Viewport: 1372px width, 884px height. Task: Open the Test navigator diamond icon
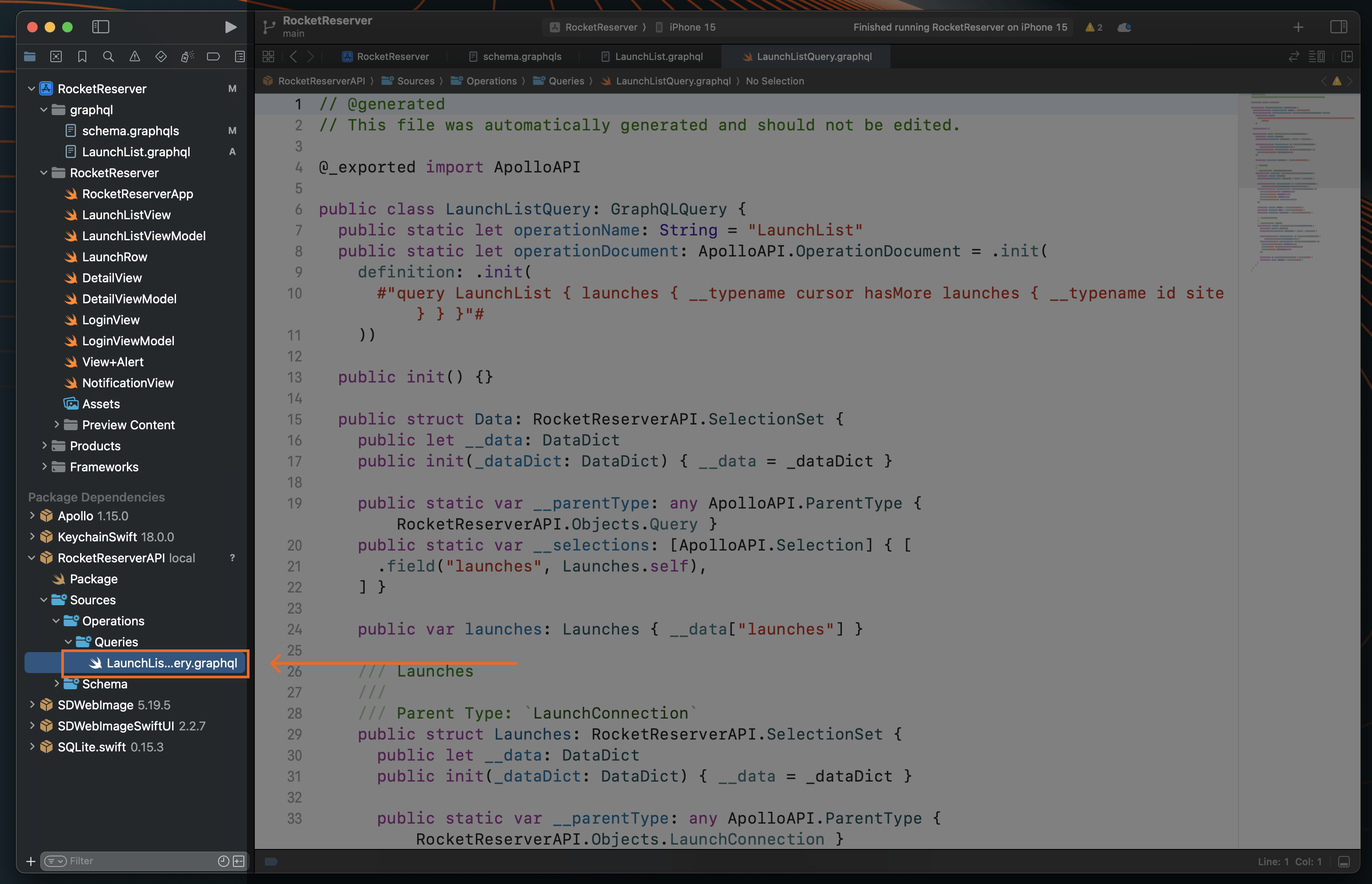[x=161, y=56]
